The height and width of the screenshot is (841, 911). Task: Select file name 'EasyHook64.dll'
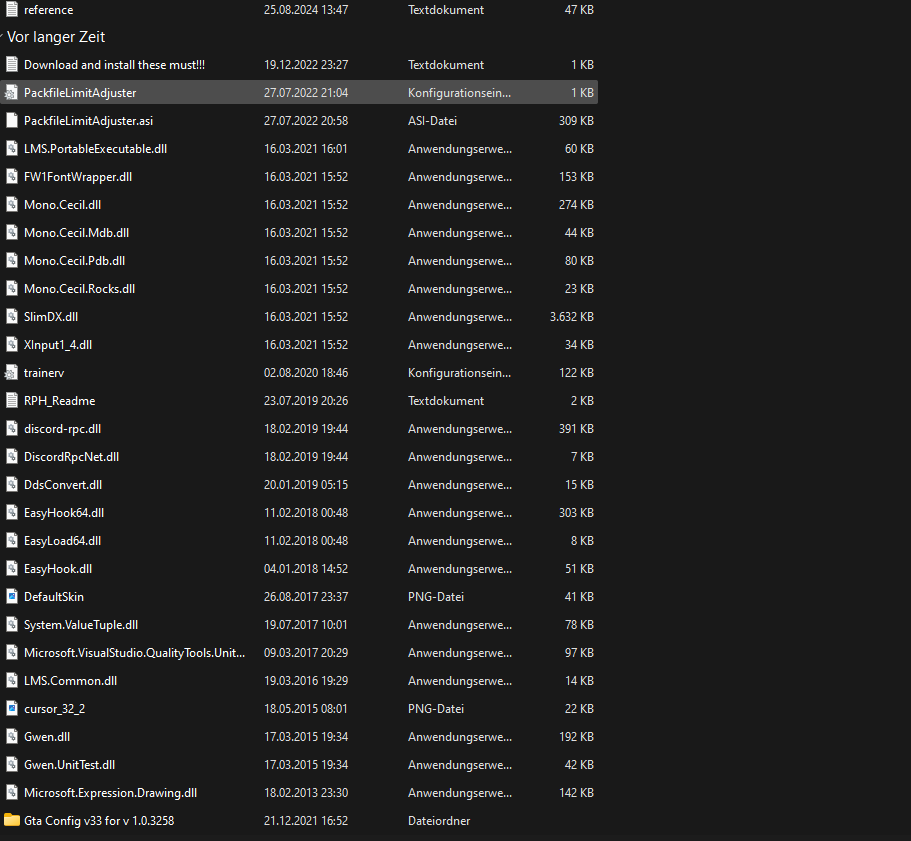[x=64, y=512]
